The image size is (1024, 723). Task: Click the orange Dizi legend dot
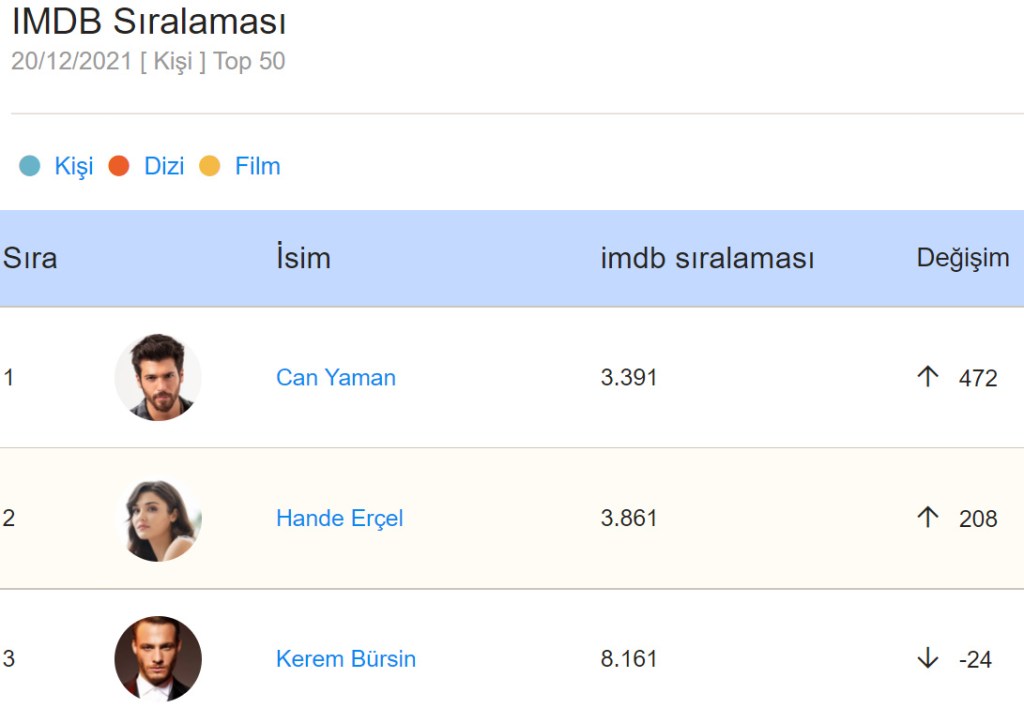pos(119,166)
